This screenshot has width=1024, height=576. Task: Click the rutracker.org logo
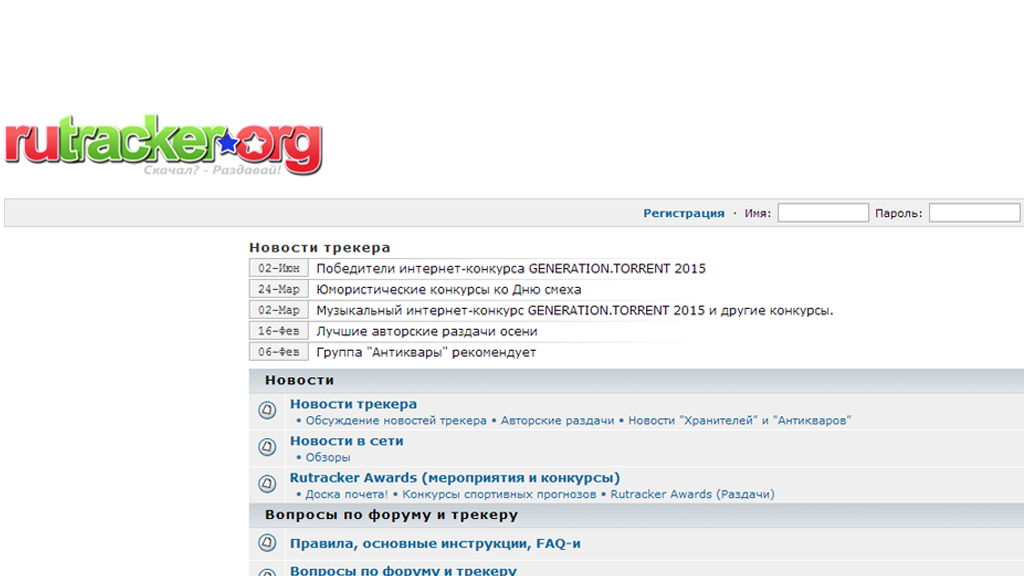pyautogui.click(x=163, y=144)
